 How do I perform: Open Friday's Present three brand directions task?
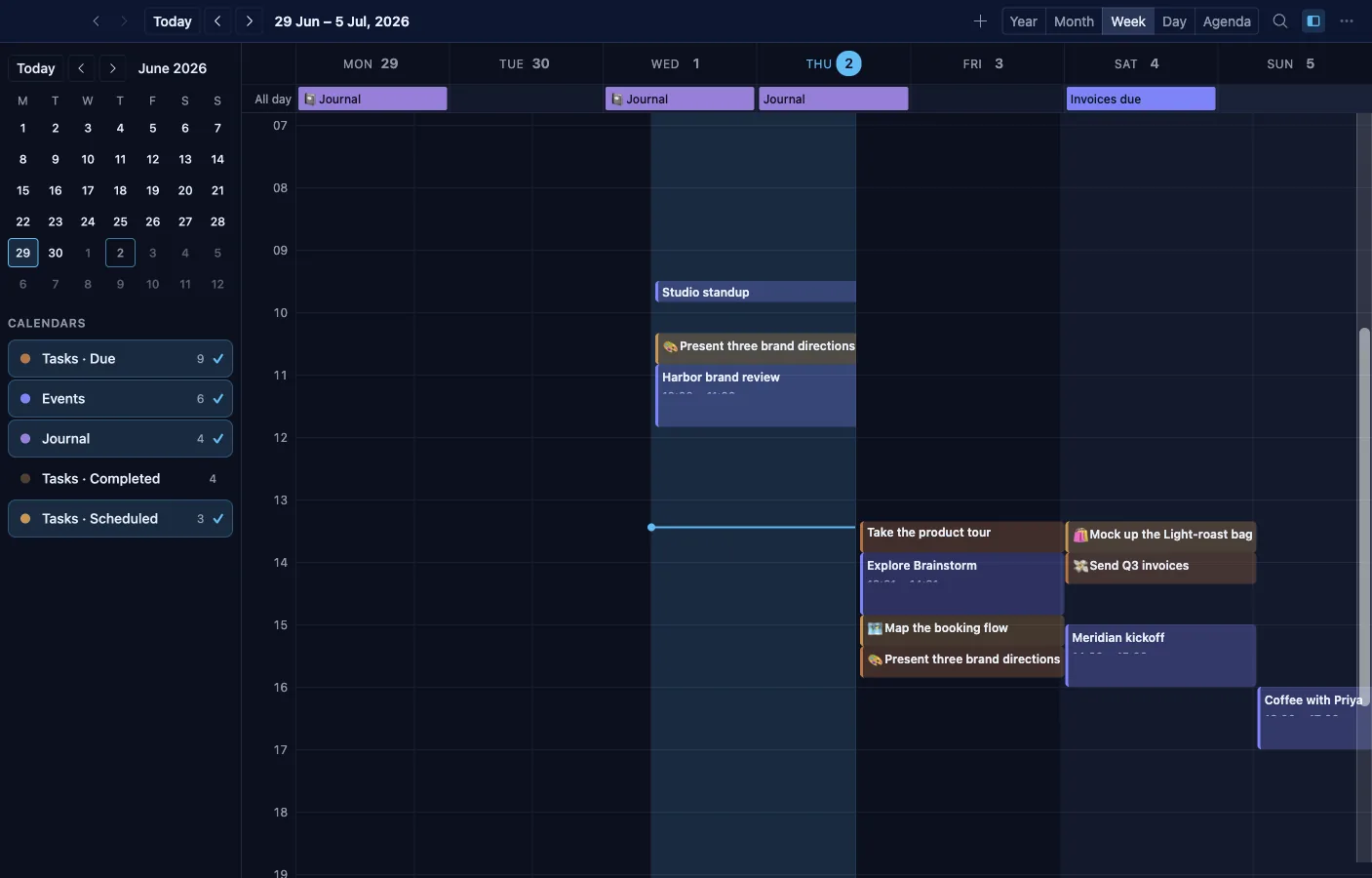961,660
